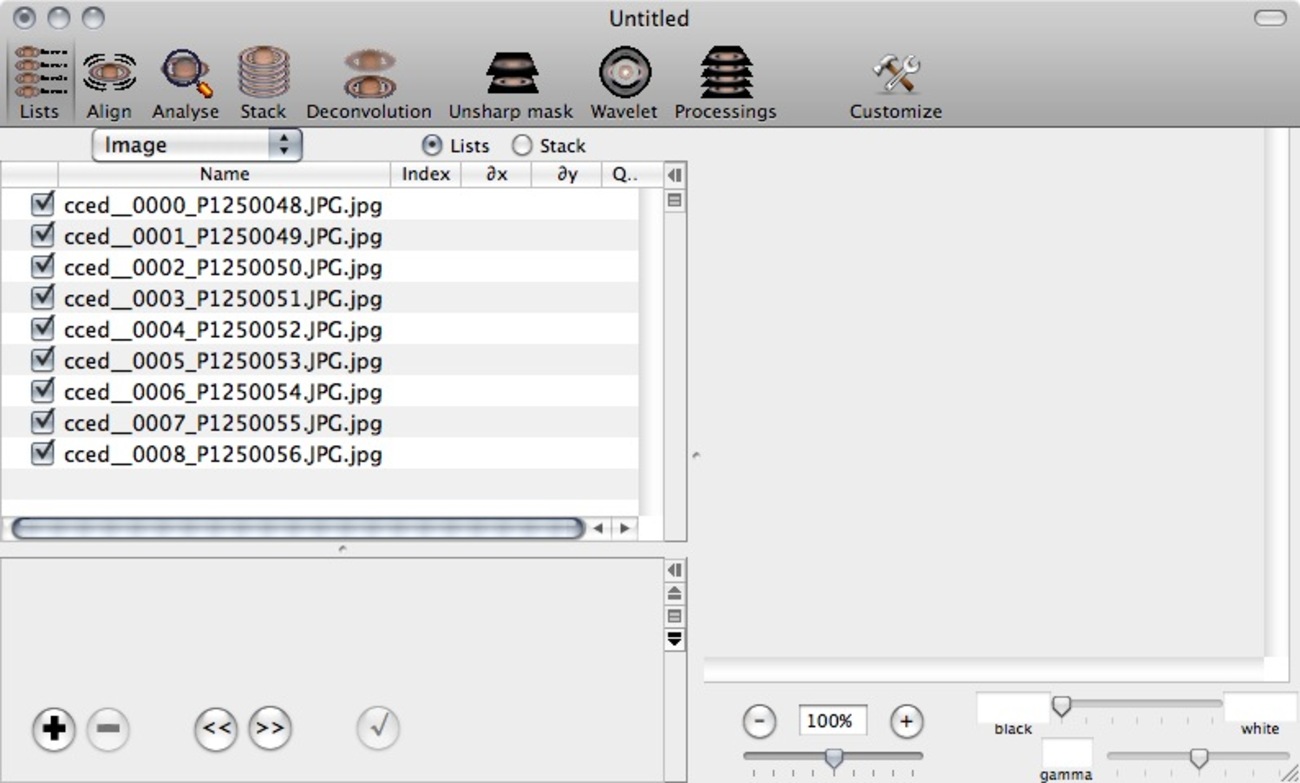The width and height of the screenshot is (1300, 783).
Task: Click the ∂y column header
Action: pyautogui.click(x=567, y=174)
